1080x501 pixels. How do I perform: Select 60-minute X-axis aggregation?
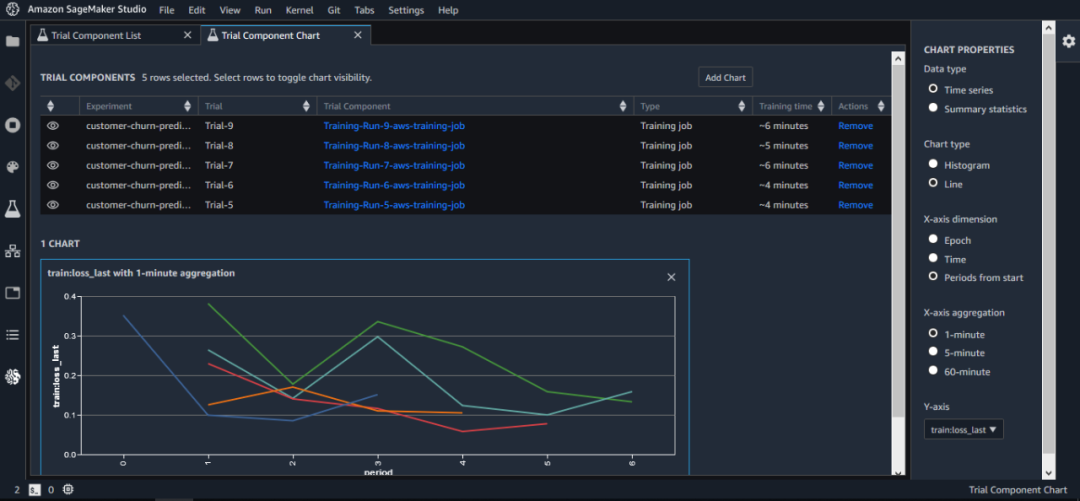tap(933, 370)
